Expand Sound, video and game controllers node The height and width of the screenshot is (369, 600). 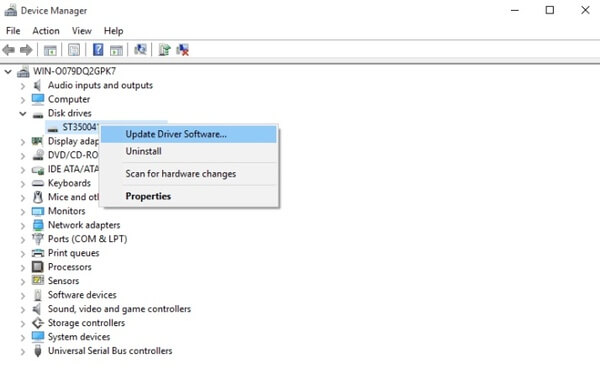(23, 310)
